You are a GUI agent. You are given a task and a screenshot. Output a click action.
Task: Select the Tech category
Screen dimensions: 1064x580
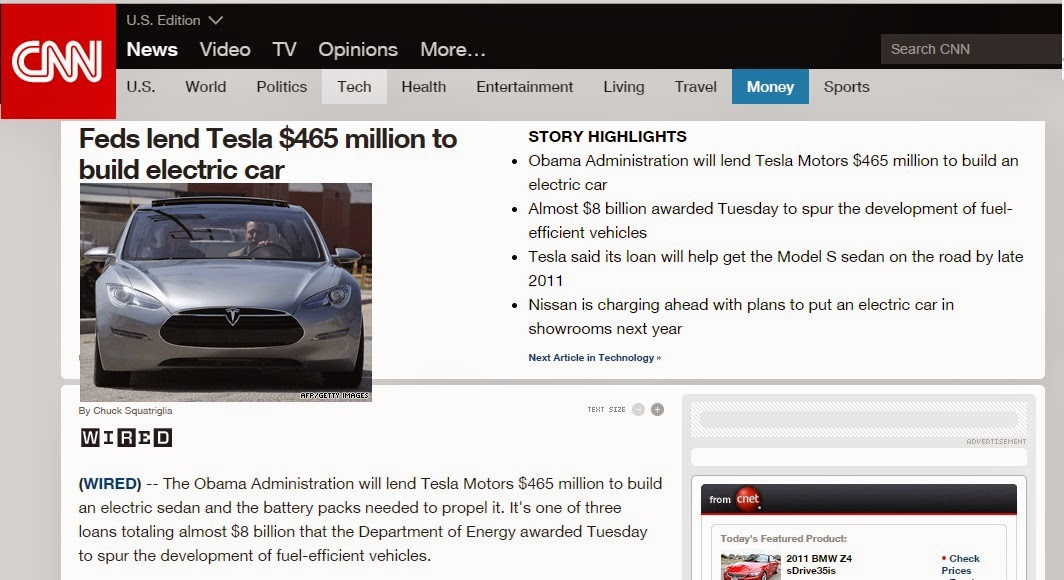coord(354,87)
